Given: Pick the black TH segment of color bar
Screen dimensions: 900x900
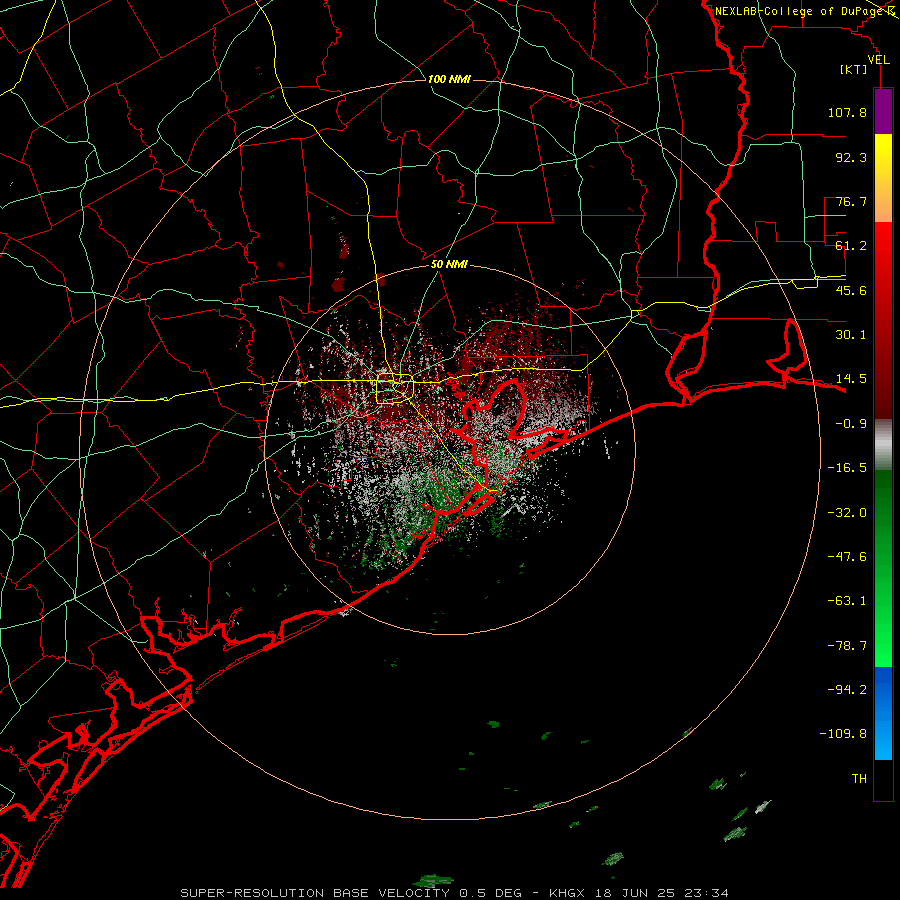Looking at the screenshot, I should (x=883, y=779).
